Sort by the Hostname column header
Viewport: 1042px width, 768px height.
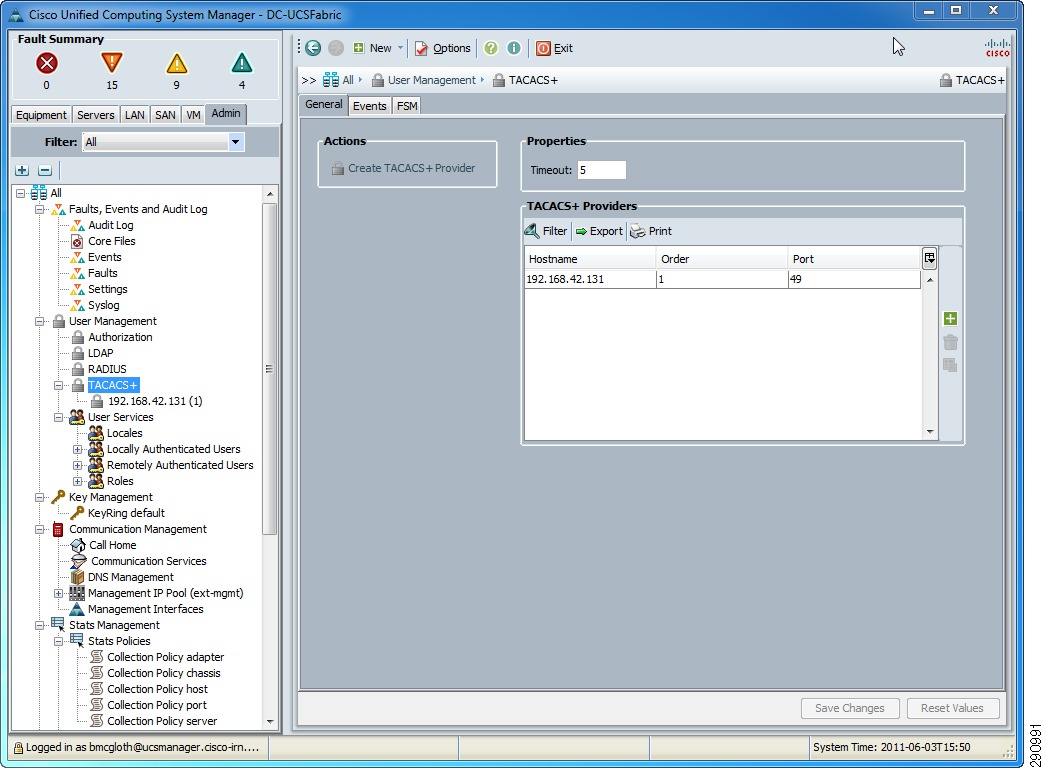point(590,259)
